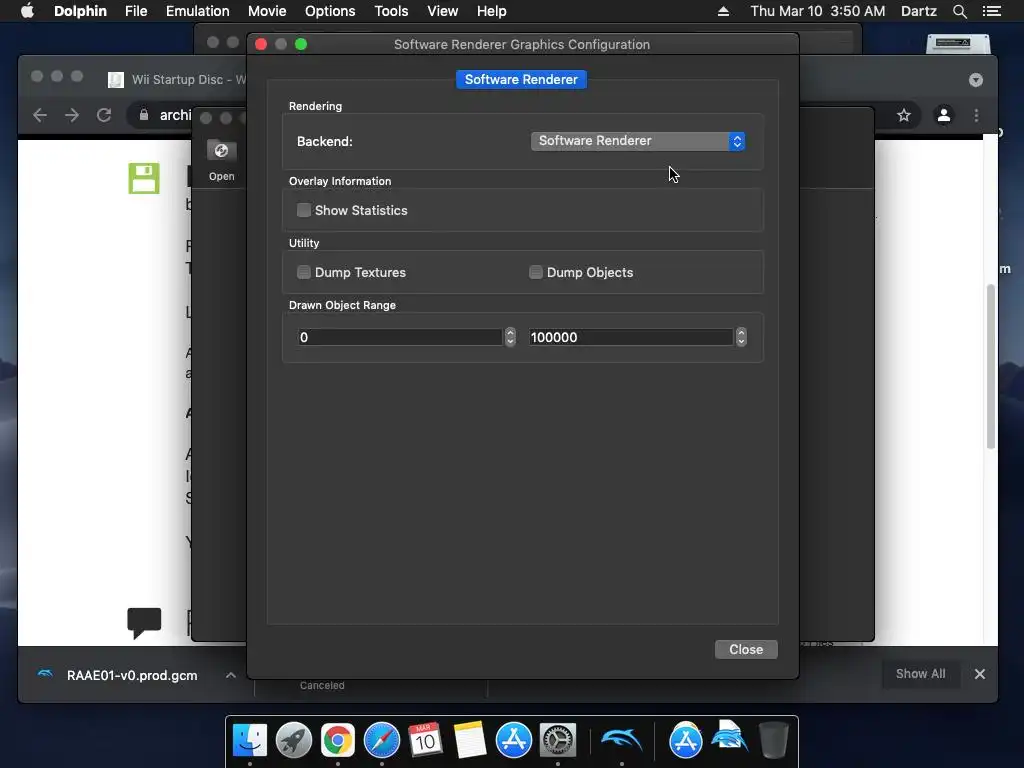Open the Dolphin application menu

[x=80, y=11]
